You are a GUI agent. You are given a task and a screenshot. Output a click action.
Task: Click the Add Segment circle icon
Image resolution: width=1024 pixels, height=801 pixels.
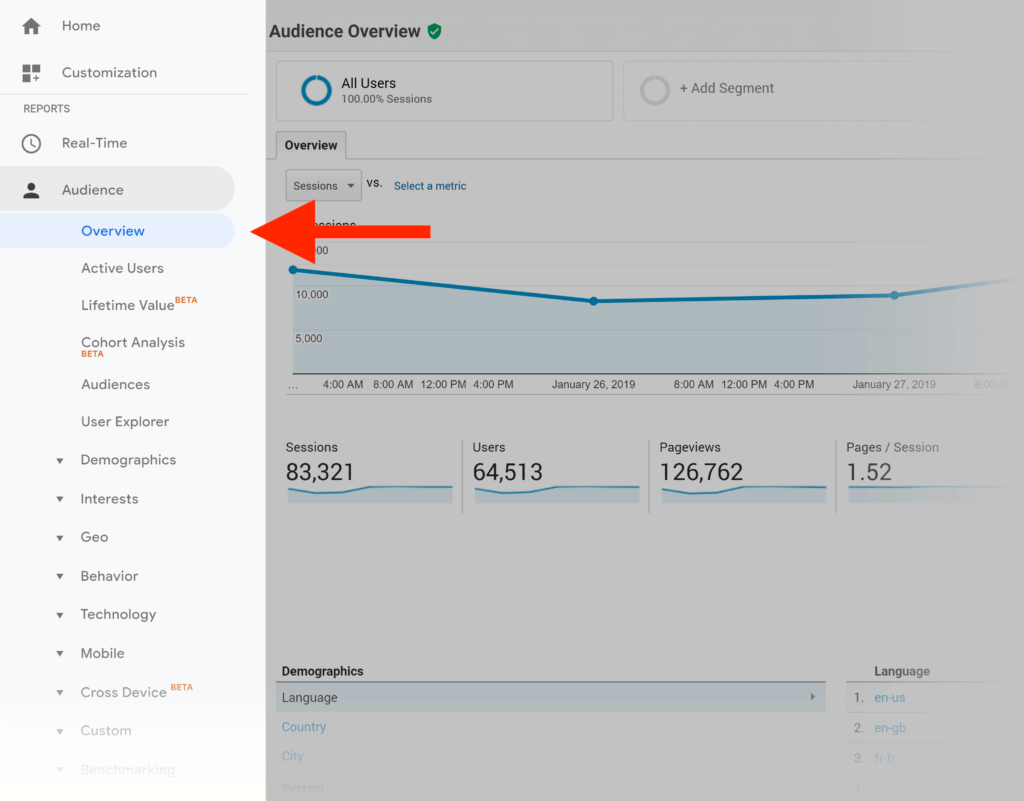(655, 89)
